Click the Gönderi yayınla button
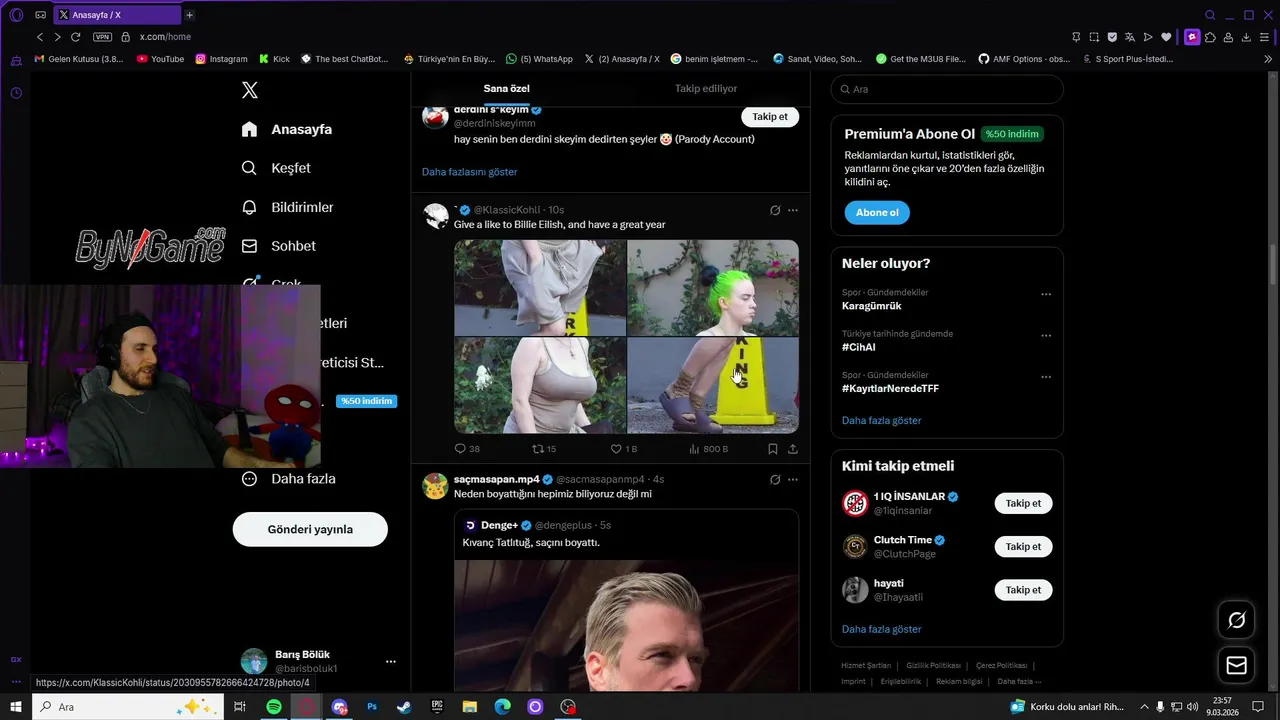1280x720 pixels. pyautogui.click(x=310, y=529)
